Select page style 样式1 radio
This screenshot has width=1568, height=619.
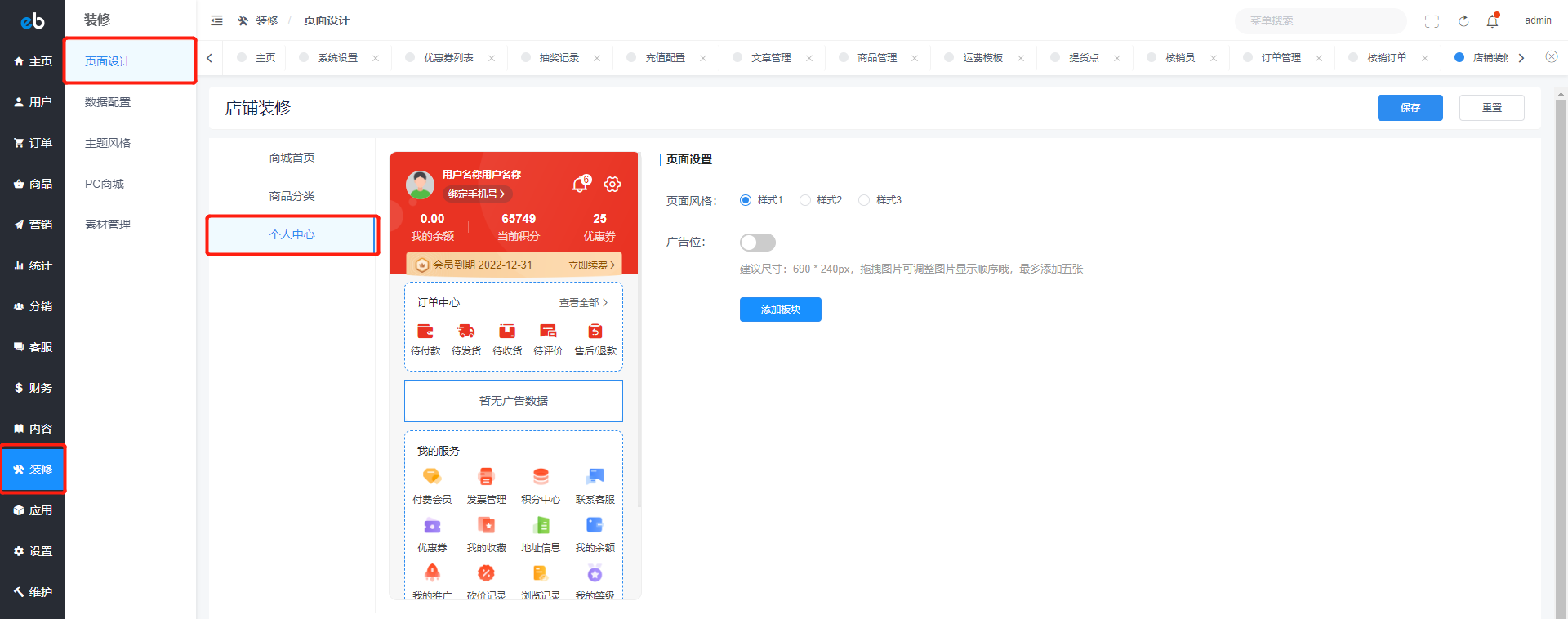click(x=746, y=200)
